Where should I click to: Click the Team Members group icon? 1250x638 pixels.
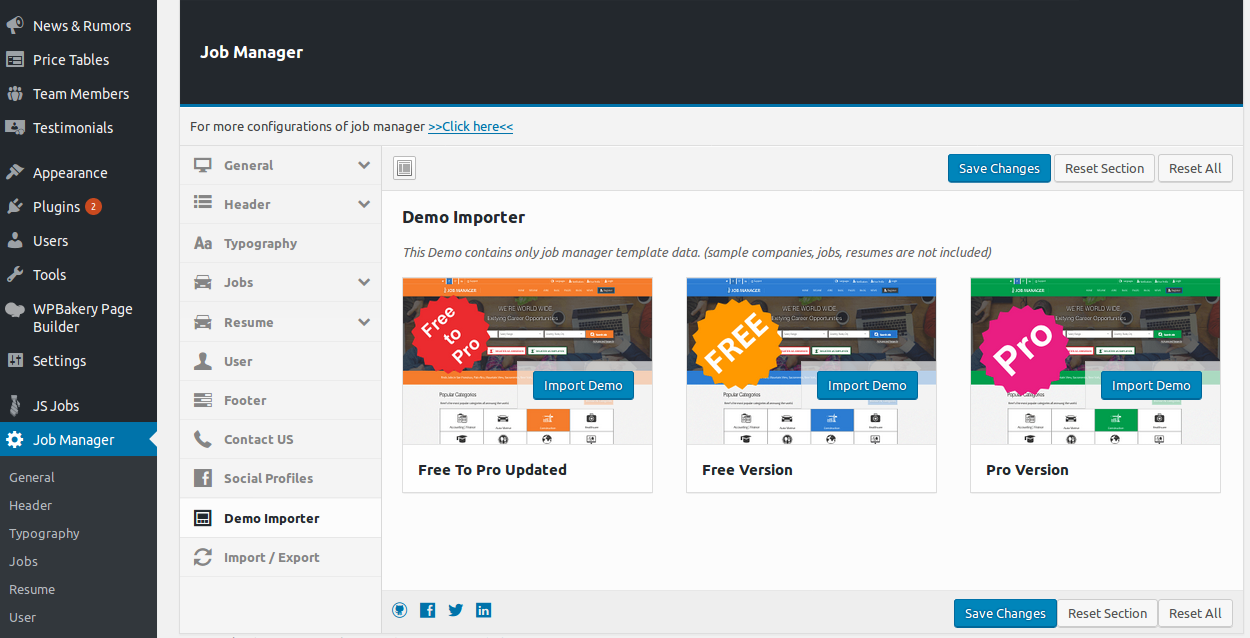(x=15, y=94)
